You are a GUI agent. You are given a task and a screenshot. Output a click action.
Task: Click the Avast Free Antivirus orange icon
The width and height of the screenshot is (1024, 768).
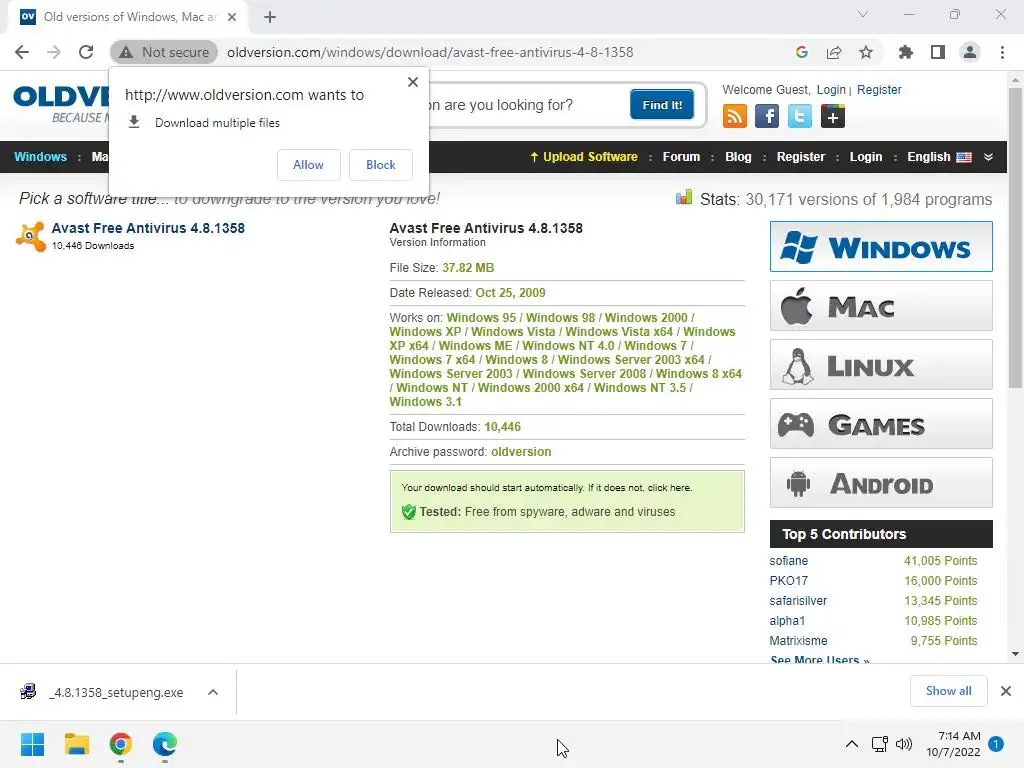click(31, 236)
